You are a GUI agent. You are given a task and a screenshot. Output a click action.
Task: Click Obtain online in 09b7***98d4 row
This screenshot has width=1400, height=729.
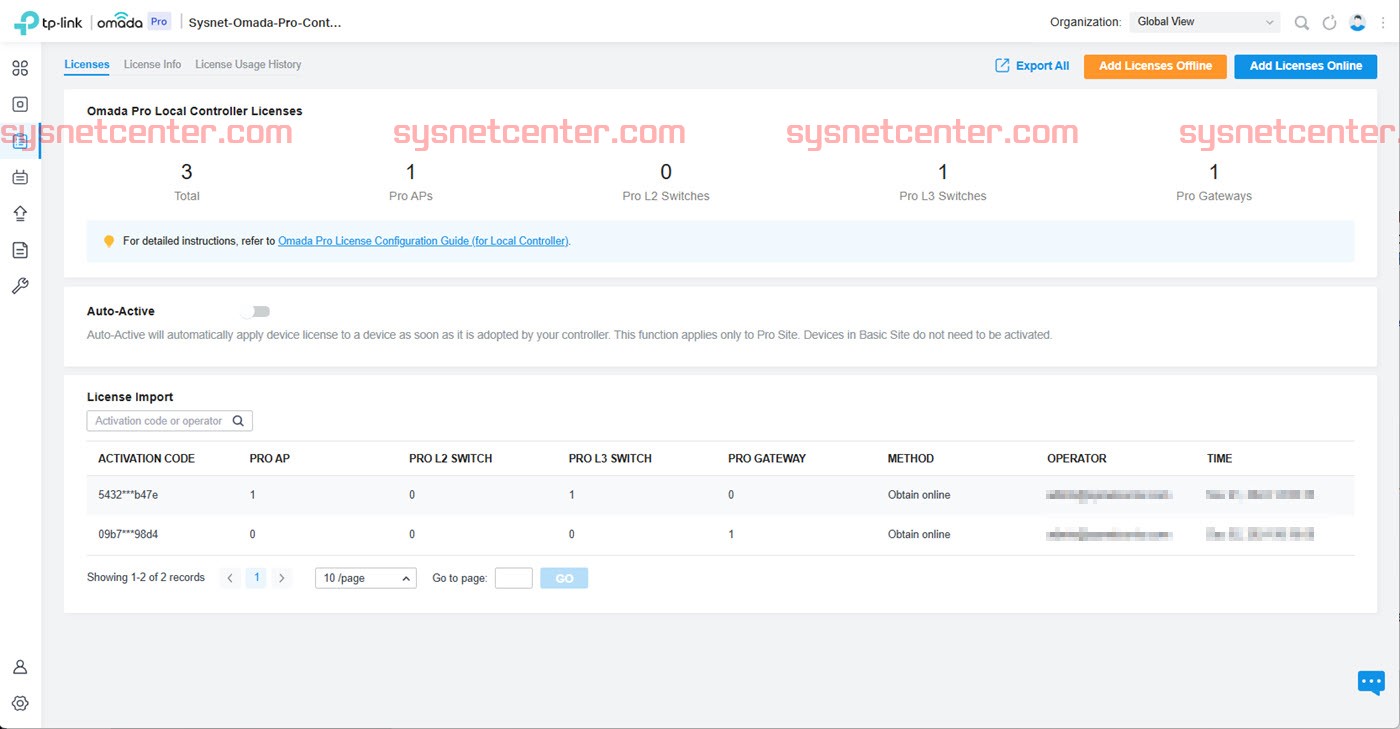click(x=919, y=534)
